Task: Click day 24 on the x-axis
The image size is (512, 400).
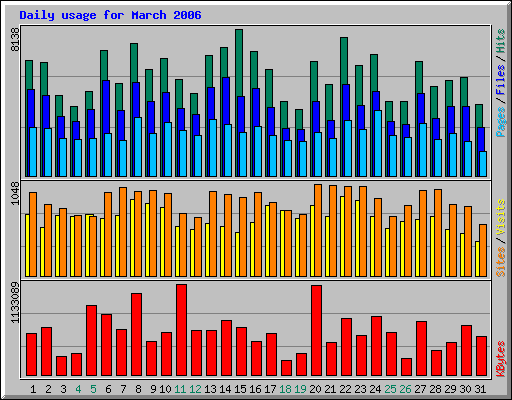Action: tap(375, 389)
